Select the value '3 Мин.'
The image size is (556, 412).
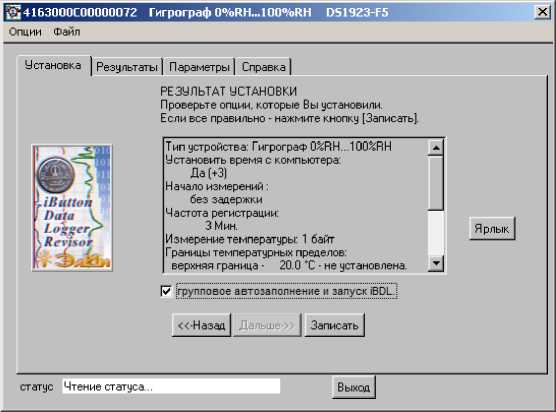(x=222, y=226)
